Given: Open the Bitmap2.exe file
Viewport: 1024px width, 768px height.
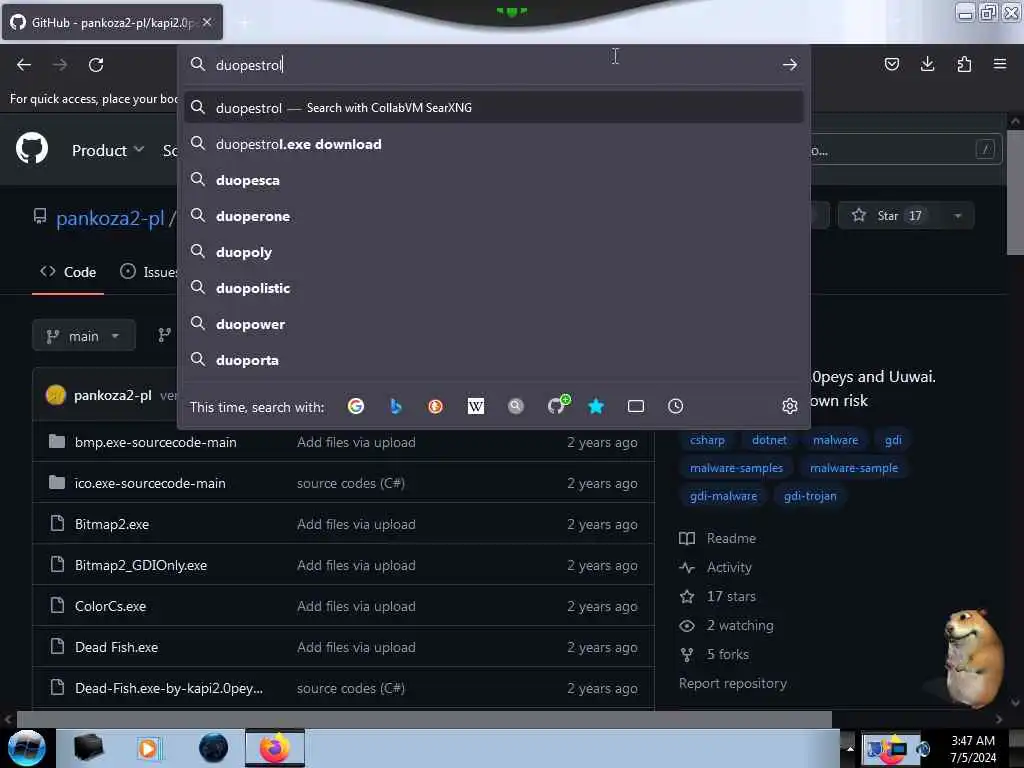Looking at the screenshot, I should point(112,524).
